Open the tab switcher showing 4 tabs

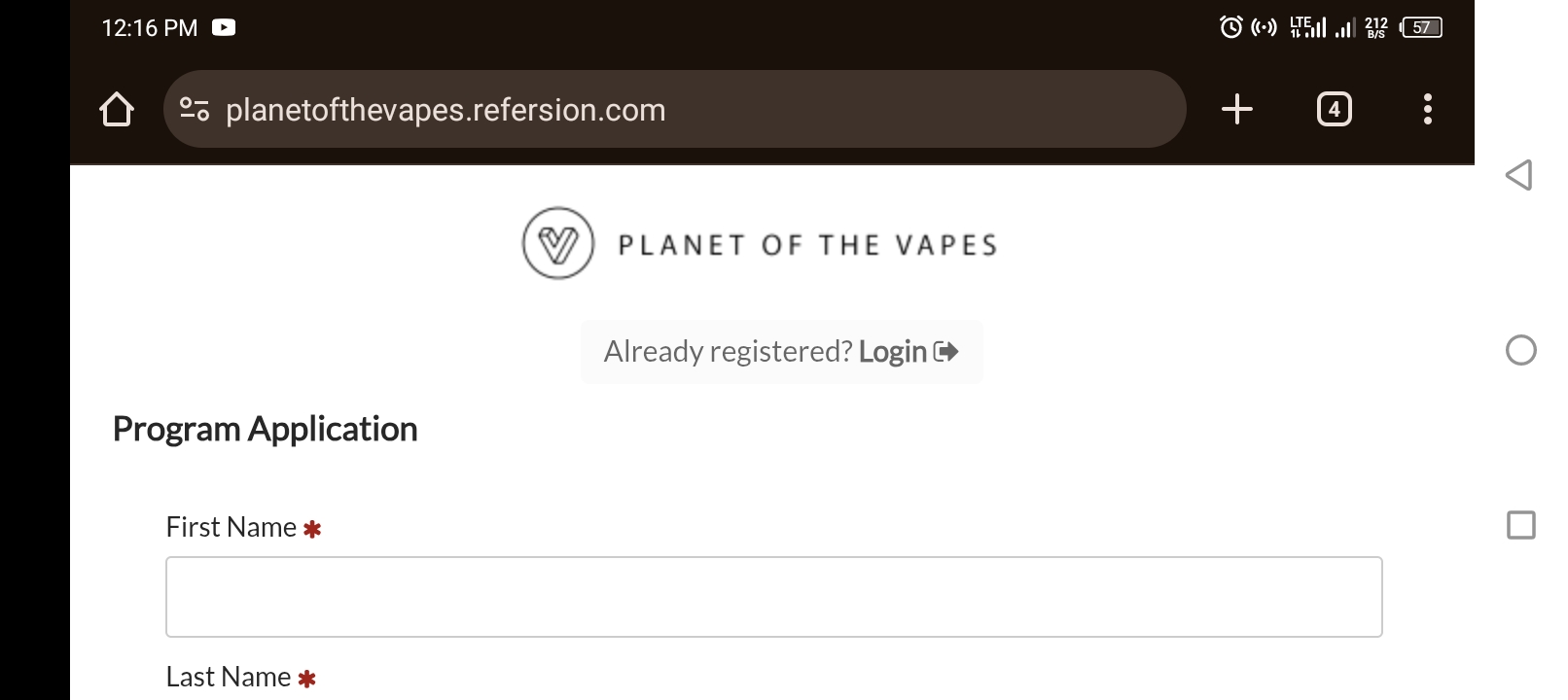[x=1334, y=109]
